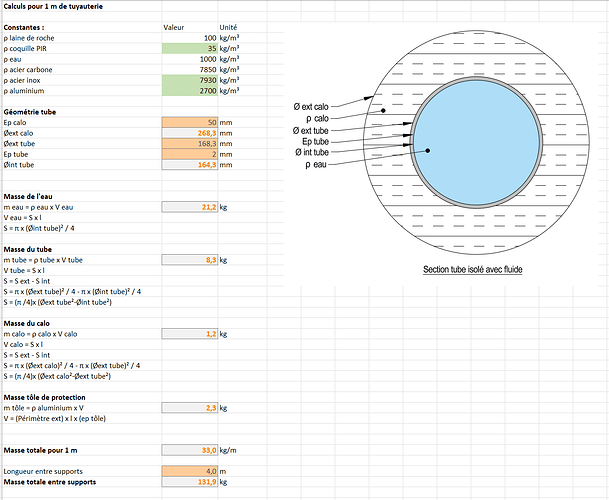609x500 pixels.
Task: Click the 'Masse du calo' header
Action: point(26,323)
